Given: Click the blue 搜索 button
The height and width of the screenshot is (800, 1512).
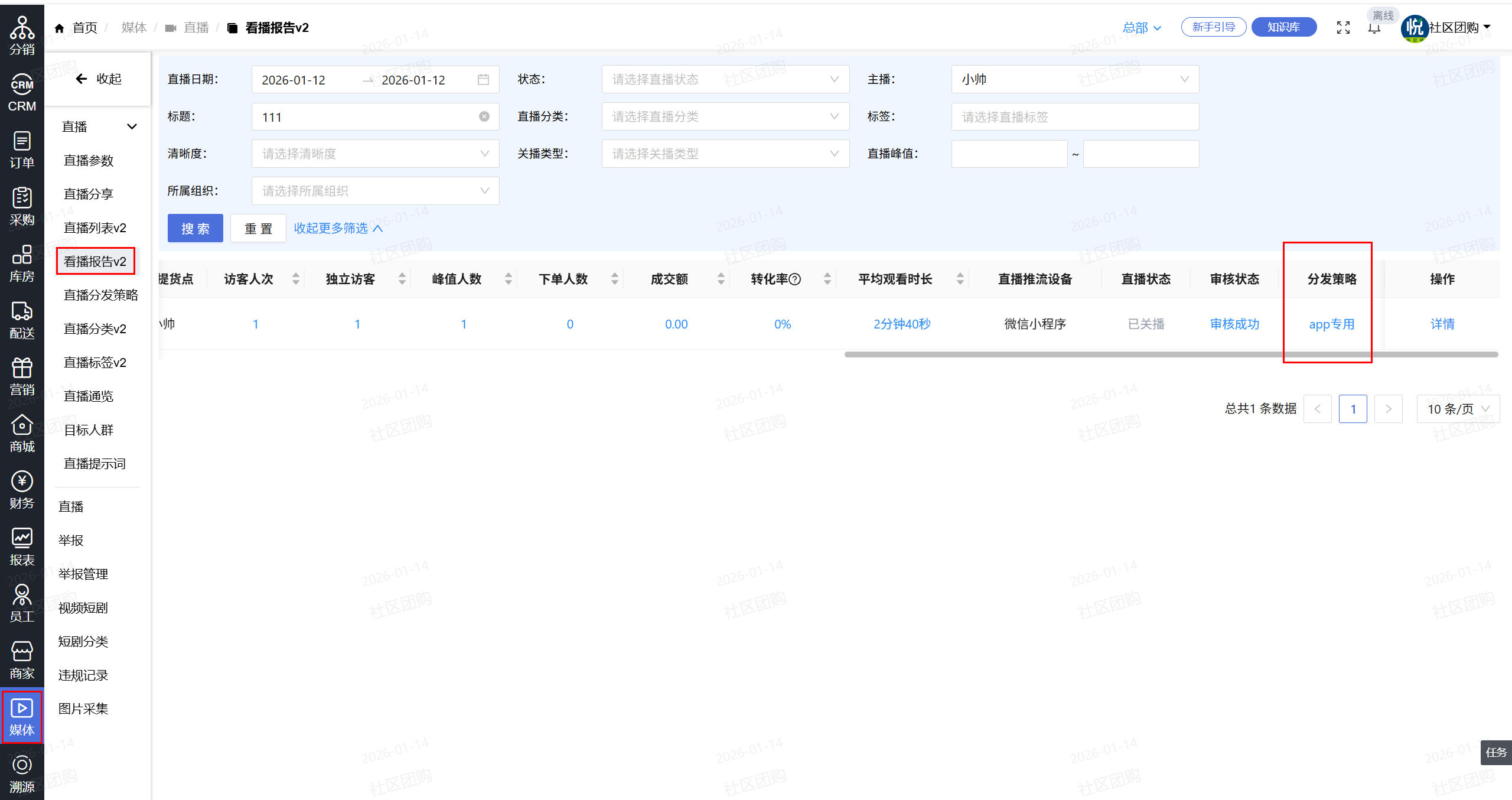Looking at the screenshot, I should coord(195,228).
